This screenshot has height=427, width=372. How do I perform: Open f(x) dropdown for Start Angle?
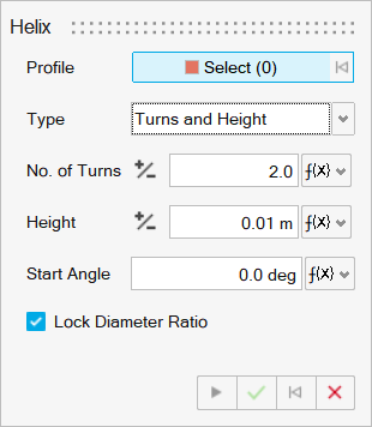[x=330, y=274]
